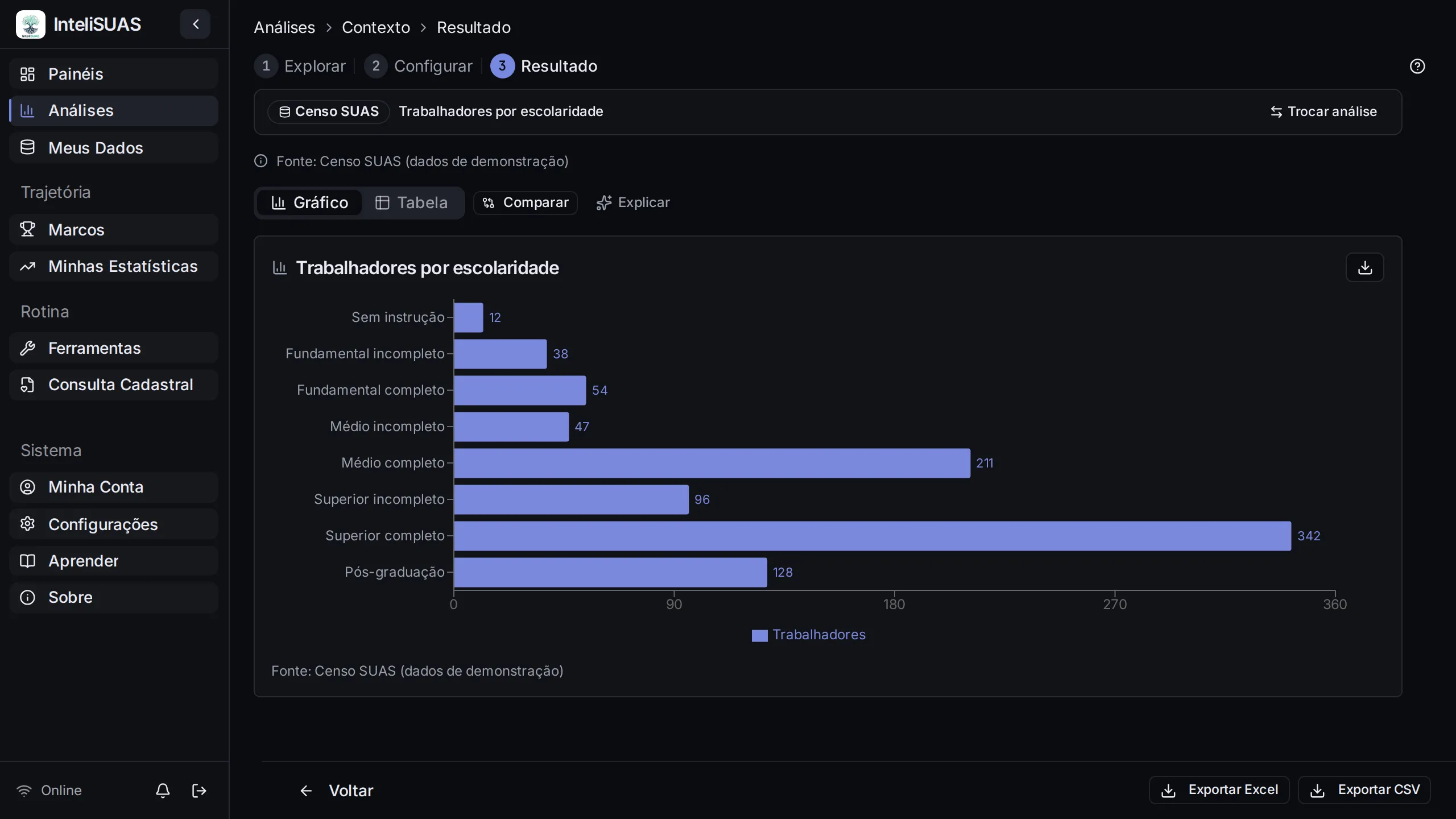
Task: Toggle the Trabalhadores legend swatch
Action: point(759,635)
